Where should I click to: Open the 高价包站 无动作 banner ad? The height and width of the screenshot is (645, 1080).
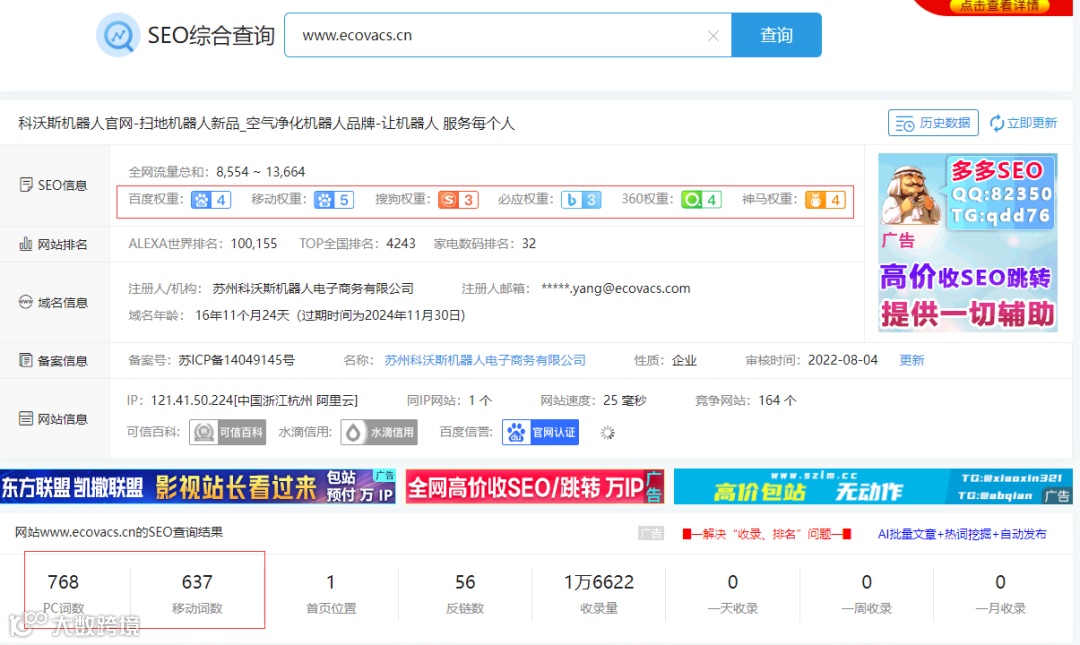coord(873,487)
